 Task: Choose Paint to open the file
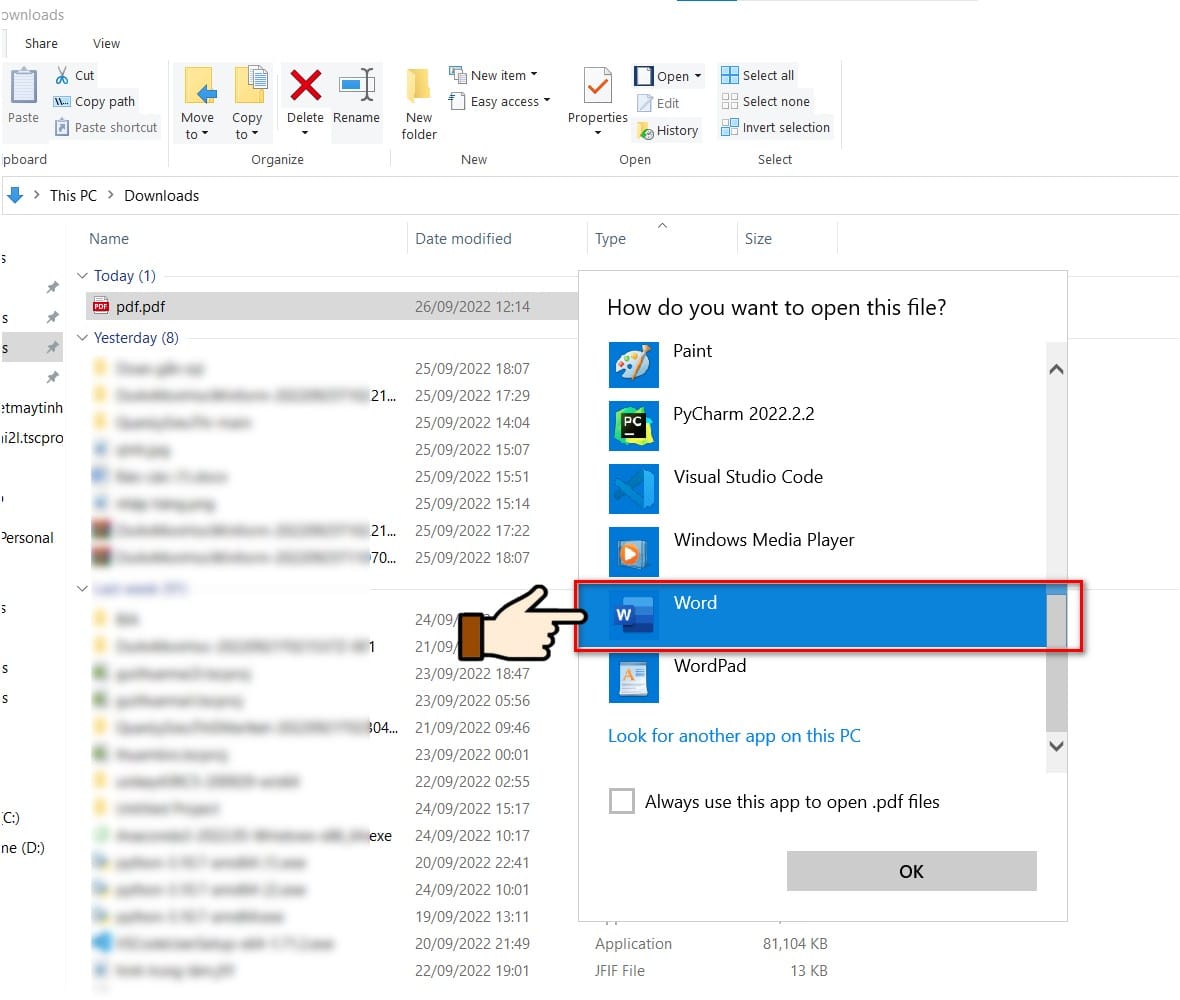point(826,364)
